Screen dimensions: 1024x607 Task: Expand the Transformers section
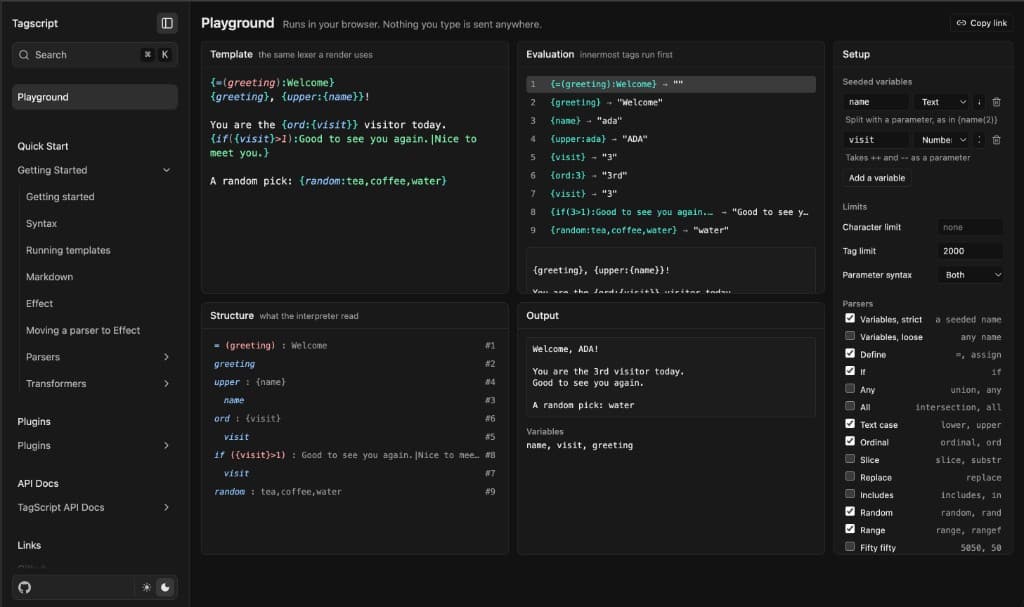pos(166,384)
